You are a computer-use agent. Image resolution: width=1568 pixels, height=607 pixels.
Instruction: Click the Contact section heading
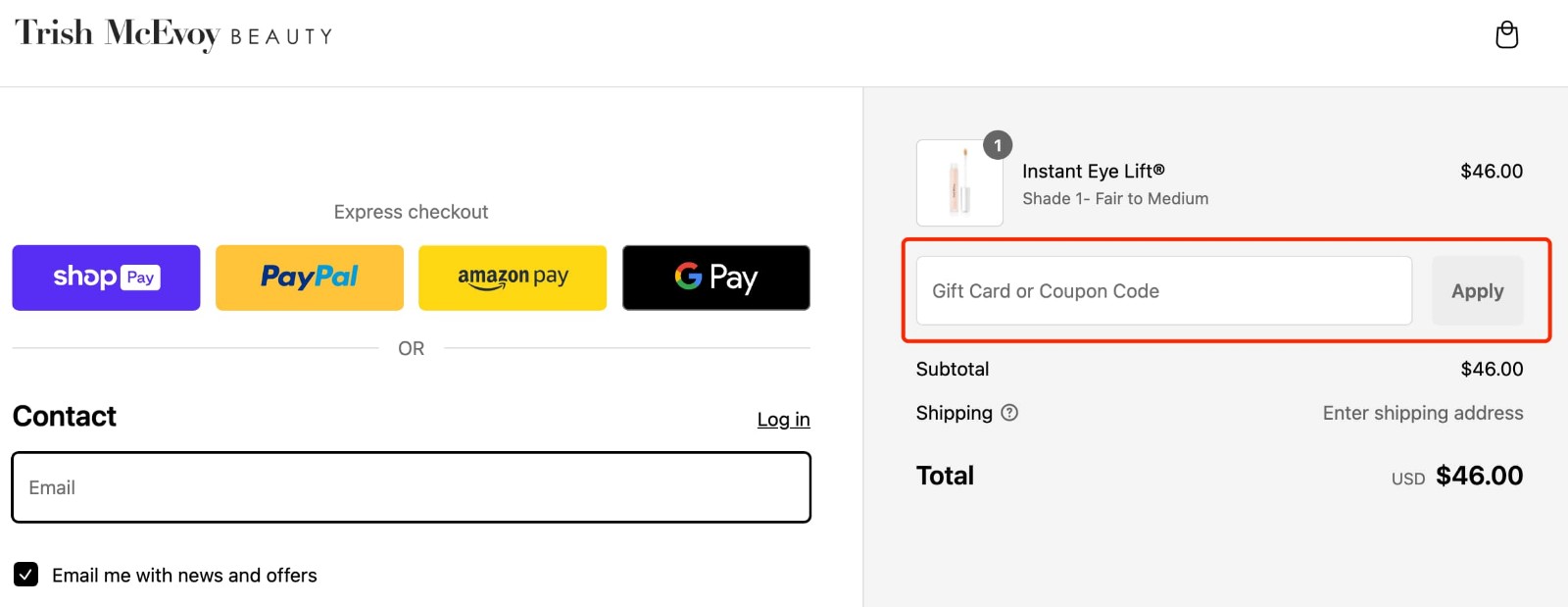click(x=65, y=417)
